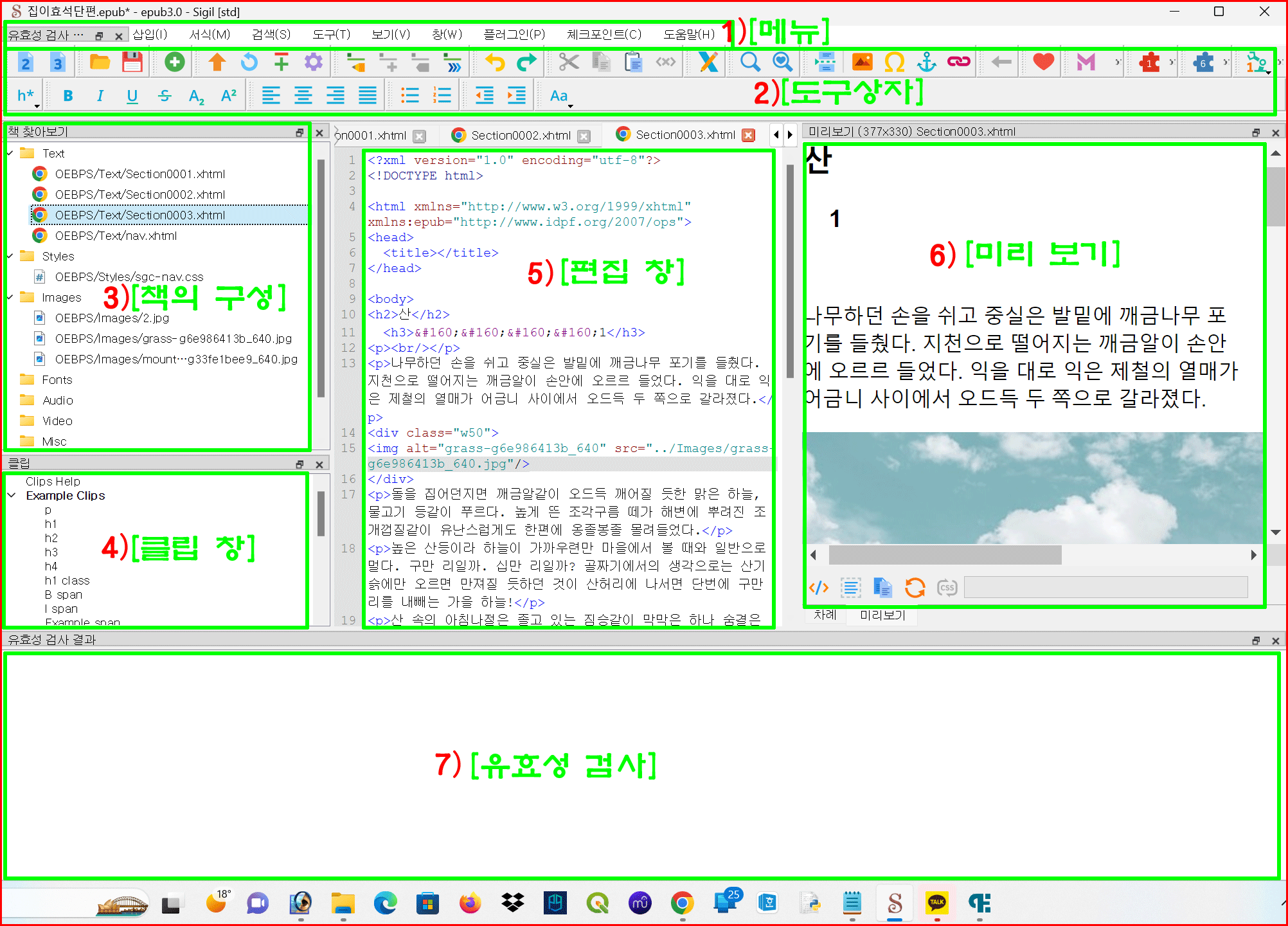Toggle underline formatting button
The width and height of the screenshot is (1288, 926).
[132, 96]
